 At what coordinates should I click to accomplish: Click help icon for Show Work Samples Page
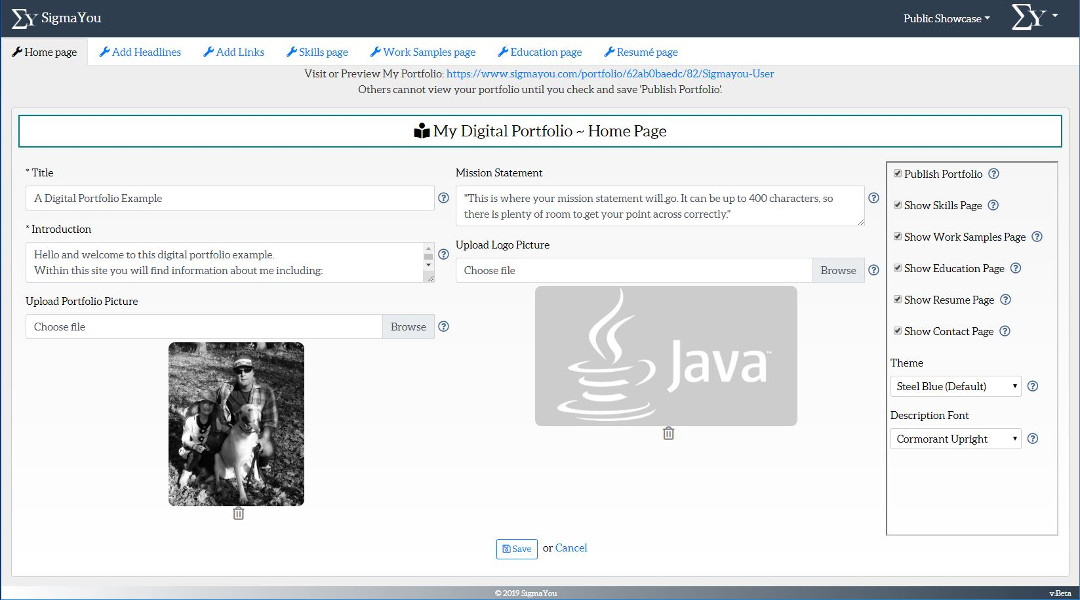(x=1037, y=236)
